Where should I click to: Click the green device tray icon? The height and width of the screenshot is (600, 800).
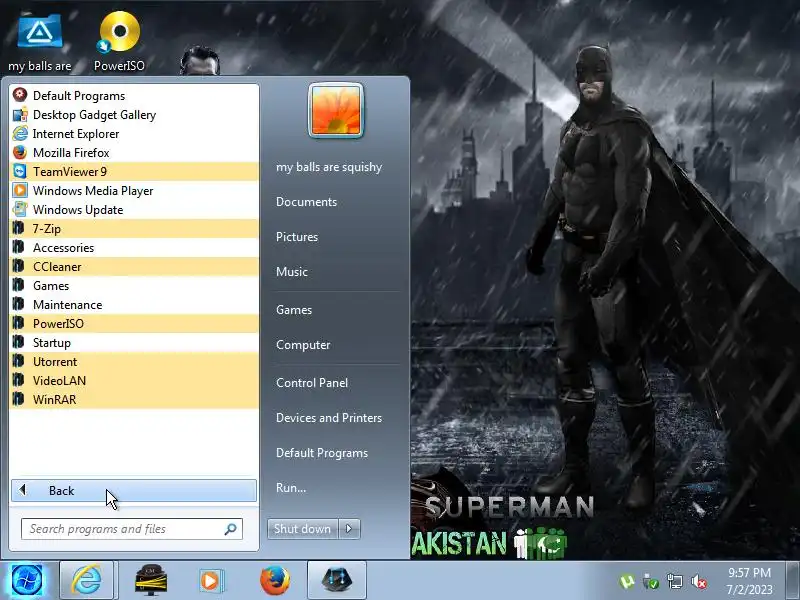pos(651,581)
